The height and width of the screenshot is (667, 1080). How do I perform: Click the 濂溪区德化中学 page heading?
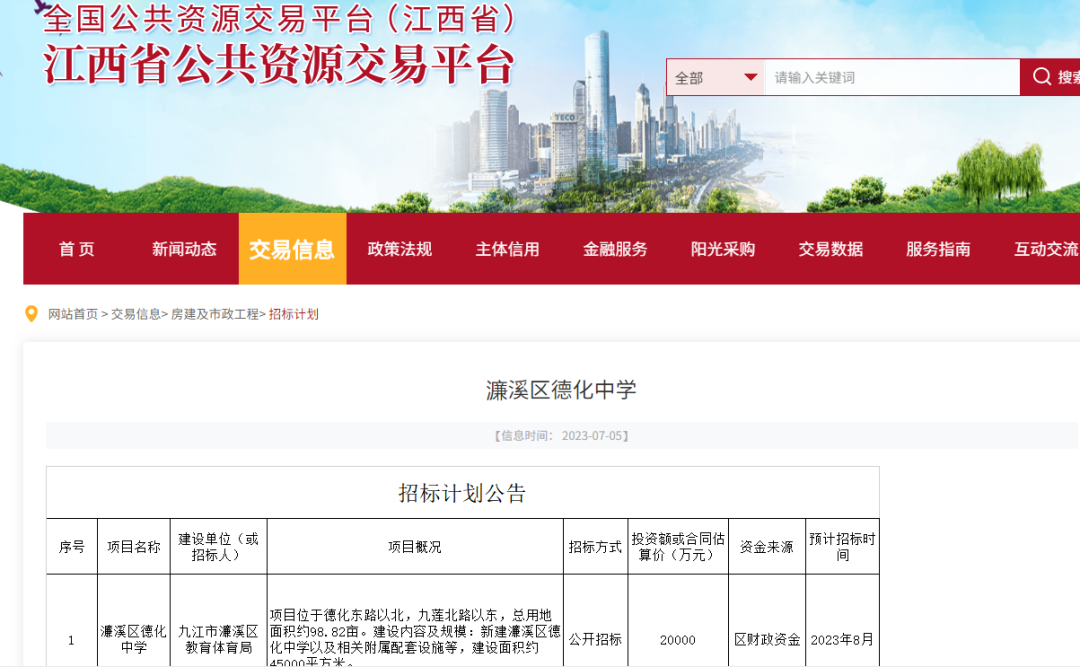pyautogui.click(x=561, y=390)
